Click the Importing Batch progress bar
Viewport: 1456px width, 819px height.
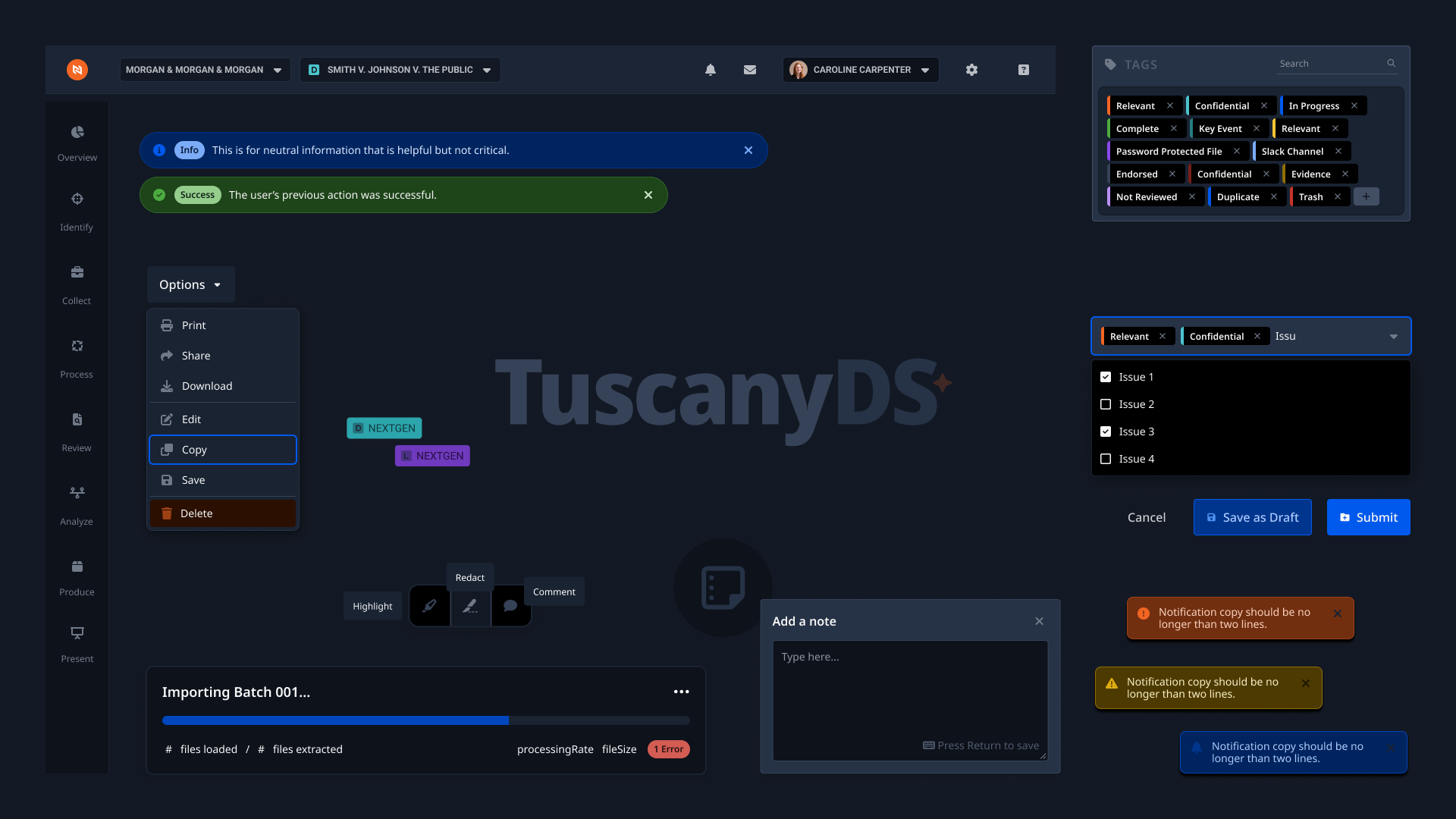pyautogui.click(x=426, y=720)
